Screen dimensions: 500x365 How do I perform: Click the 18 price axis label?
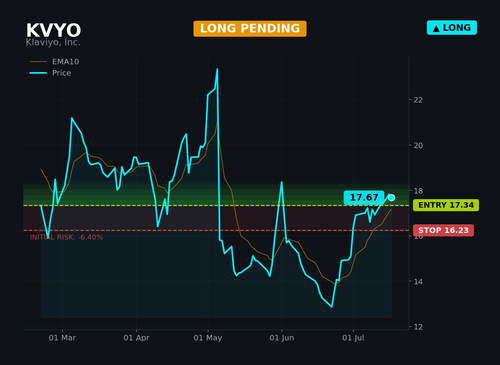point(418,191)
